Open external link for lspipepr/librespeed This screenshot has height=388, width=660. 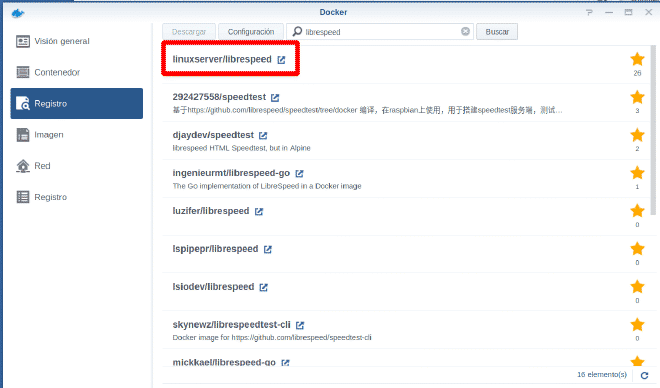268,249
